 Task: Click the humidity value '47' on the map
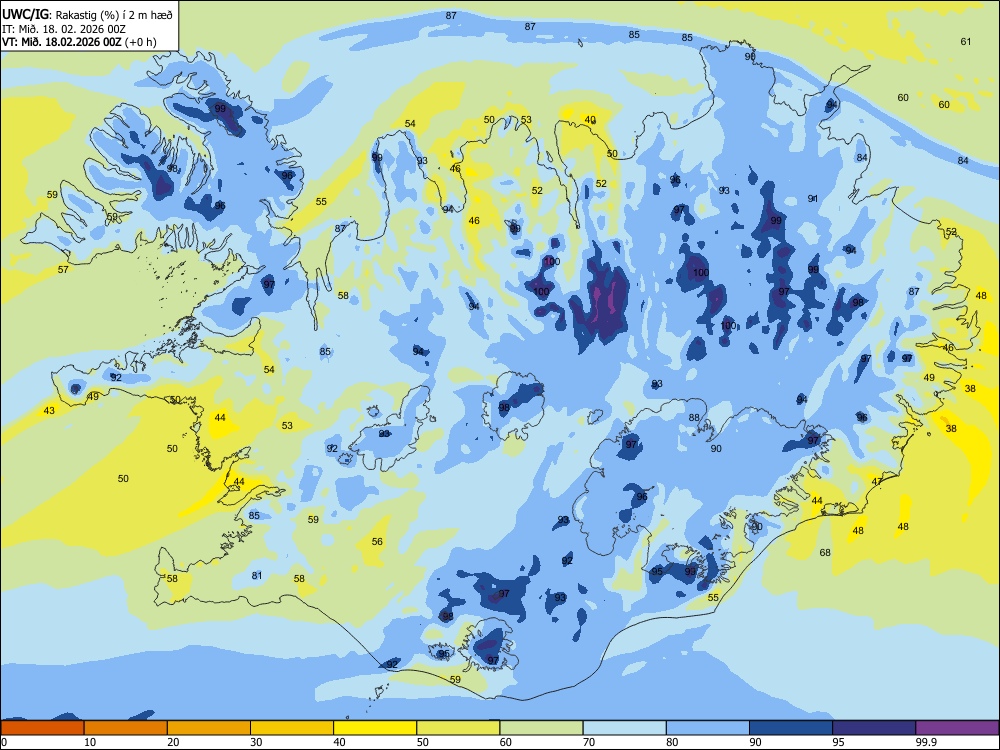coord(877,482)
